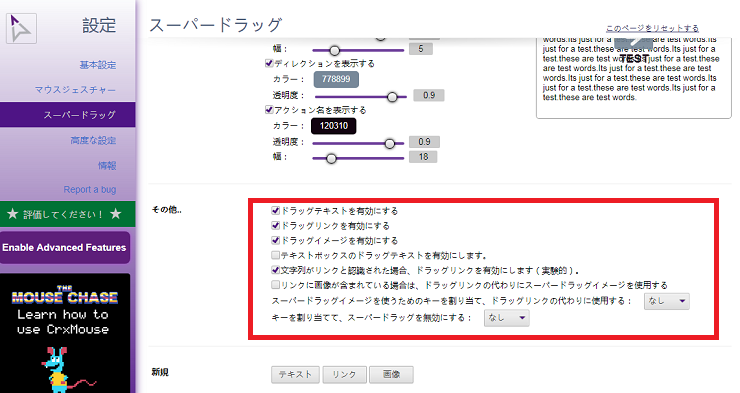Click the 幅 value field showing 18
This screenshot has width=740, height=393.
[x=423, y=157]
